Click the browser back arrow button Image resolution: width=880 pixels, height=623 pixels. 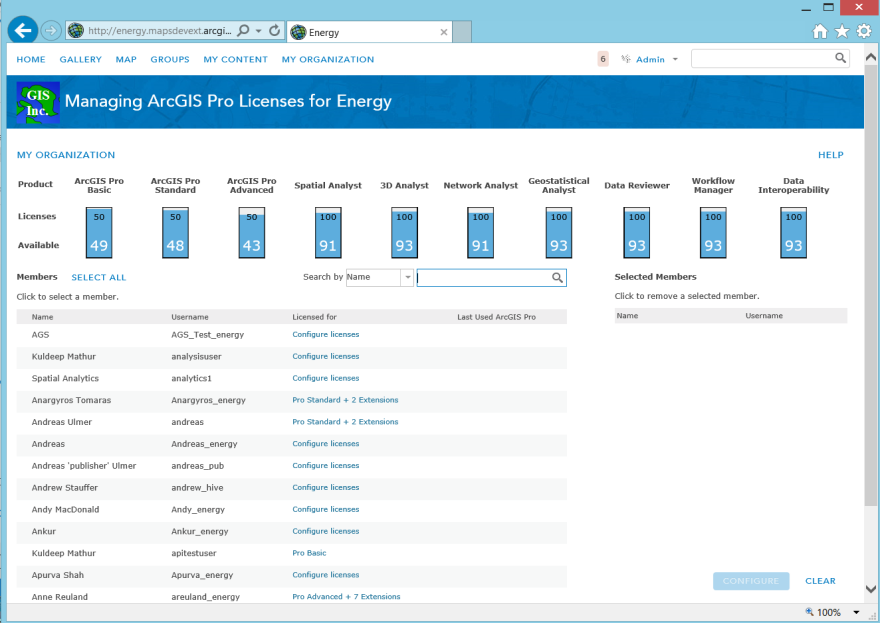pos(22,30)
